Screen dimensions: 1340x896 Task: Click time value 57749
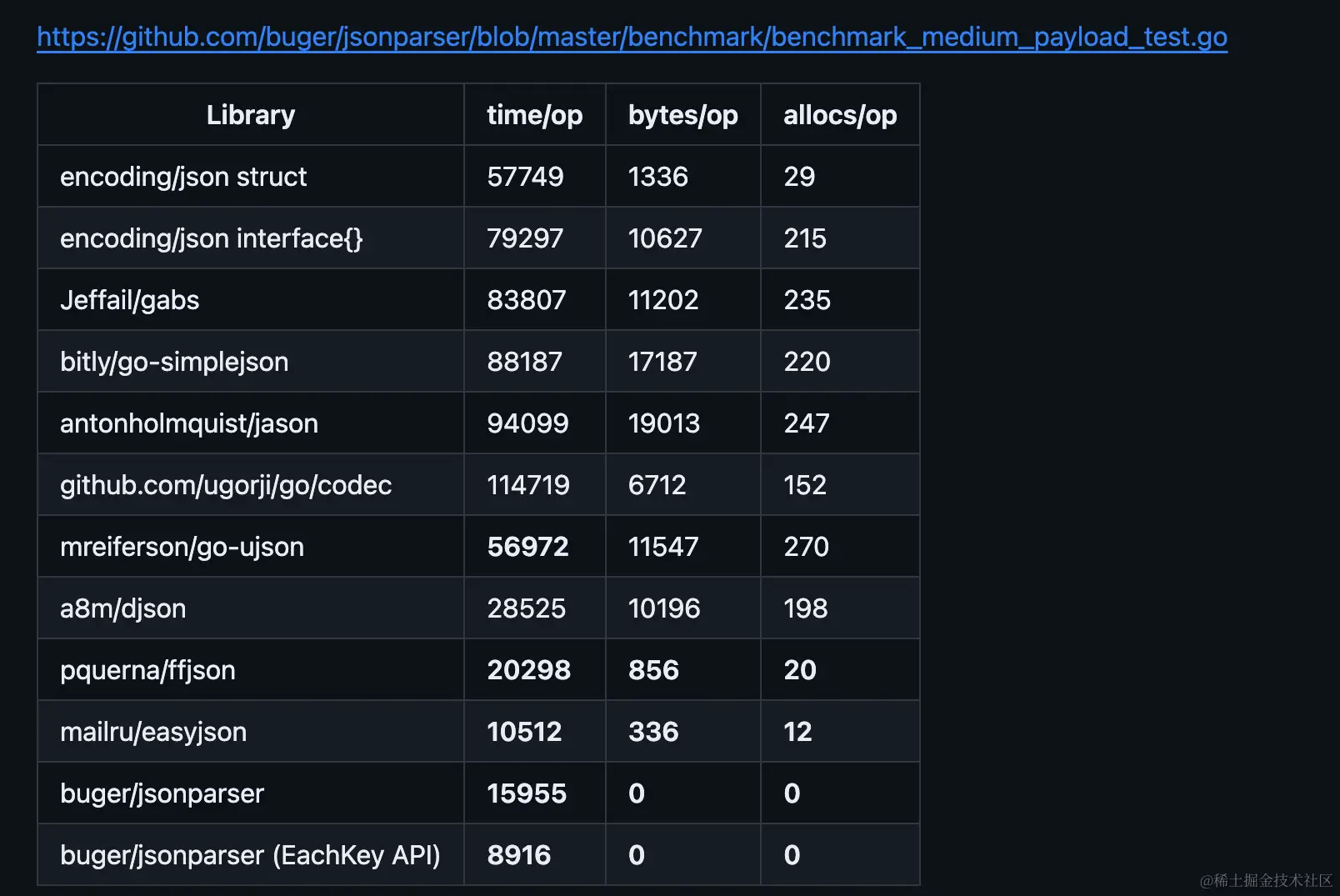coord(526,177)
